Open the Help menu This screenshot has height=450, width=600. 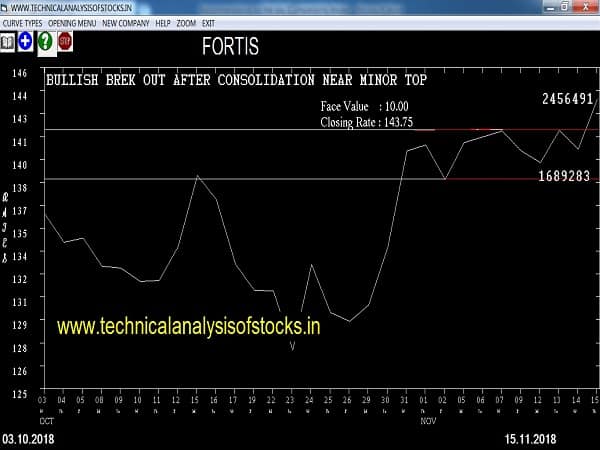click(163, 21)
